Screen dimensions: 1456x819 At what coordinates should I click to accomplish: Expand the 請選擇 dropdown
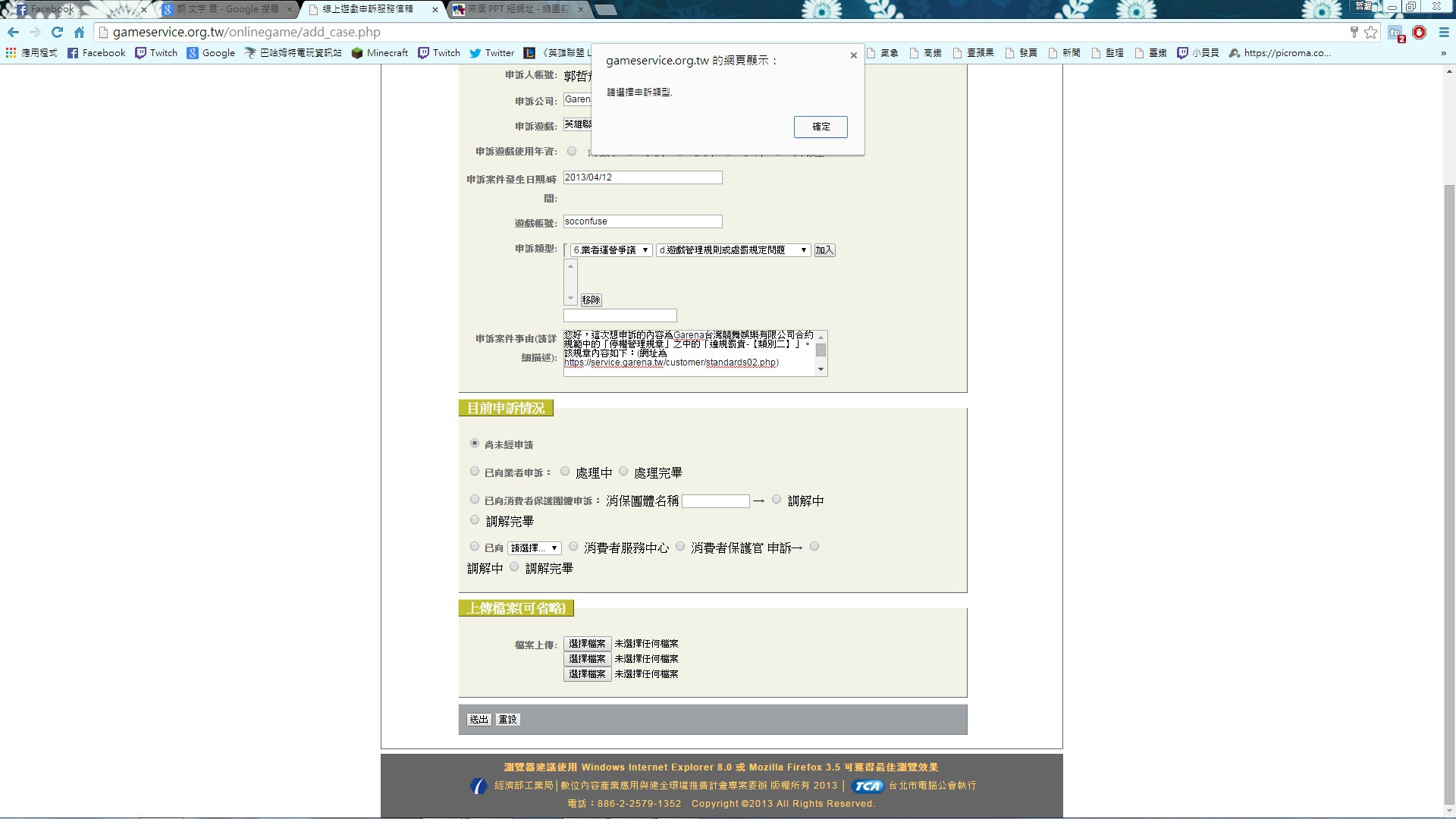(x=535, y=548)
